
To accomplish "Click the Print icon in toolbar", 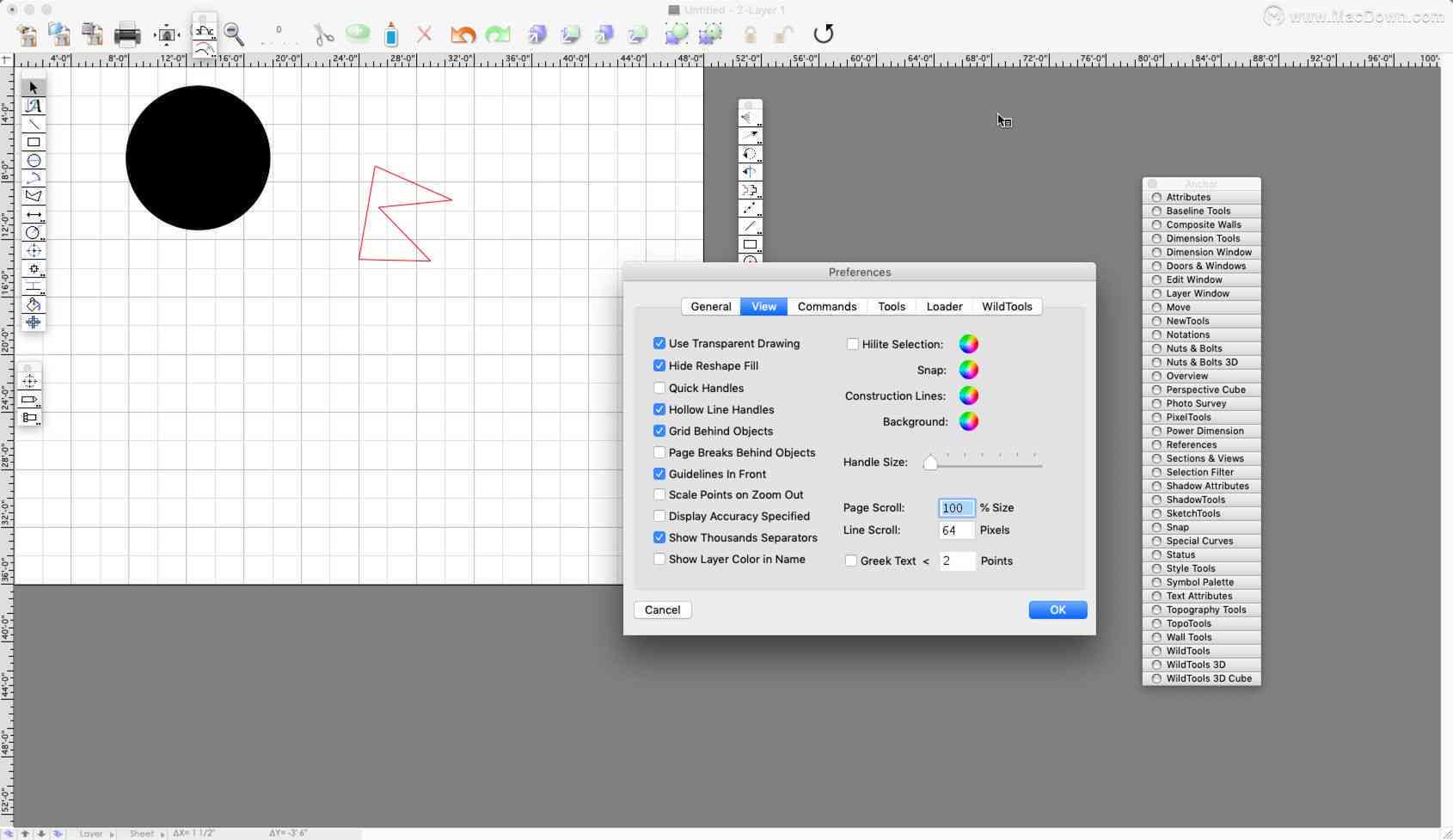I will (x=127, y=34).
